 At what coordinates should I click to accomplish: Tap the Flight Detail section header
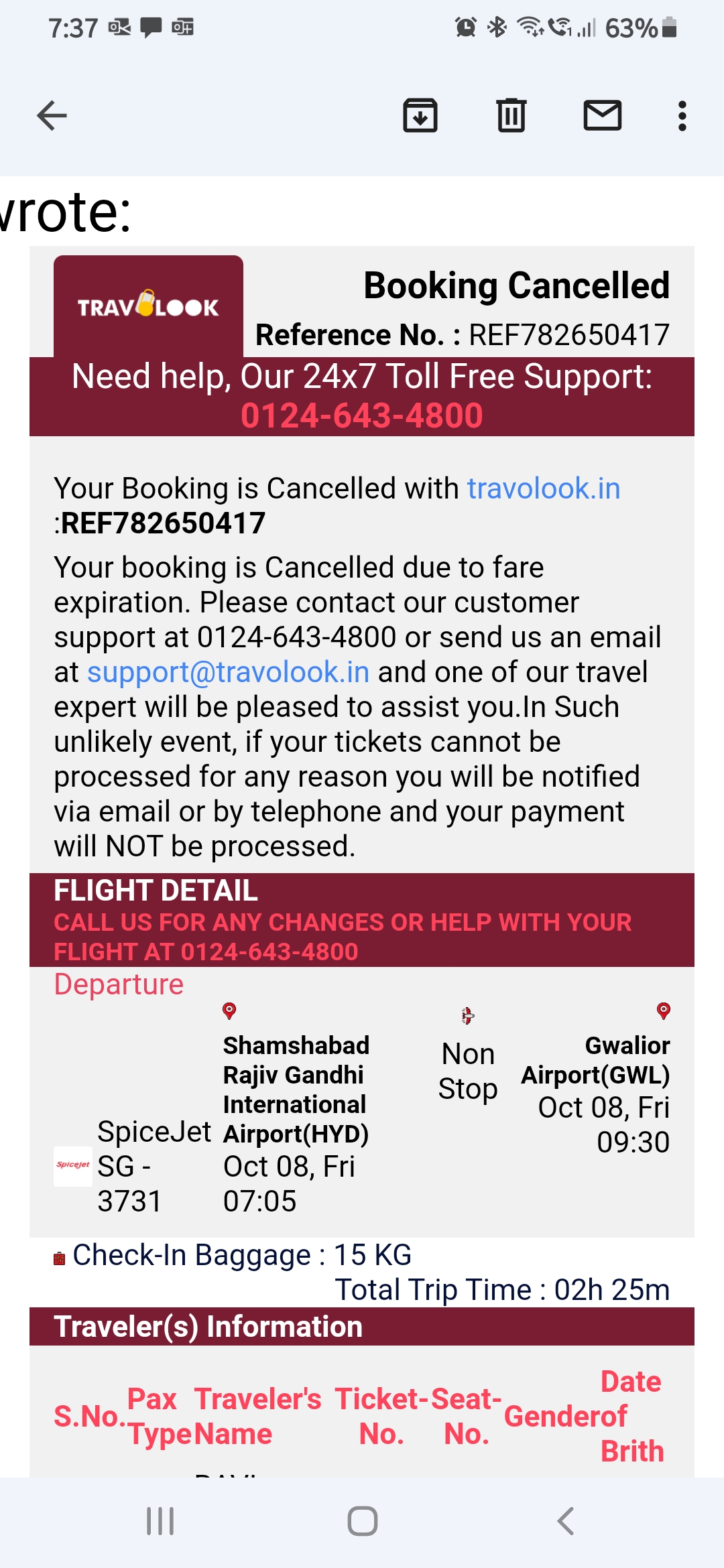(x=156, y=891)
